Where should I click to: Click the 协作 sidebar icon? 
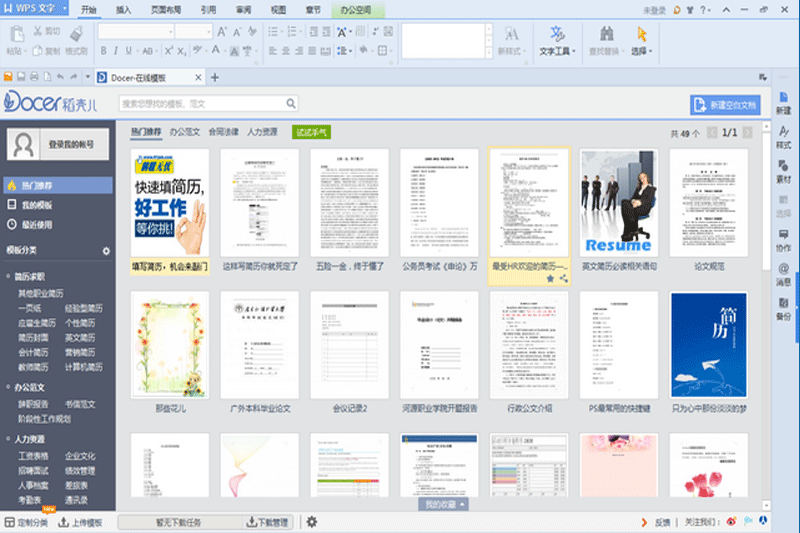783,239
